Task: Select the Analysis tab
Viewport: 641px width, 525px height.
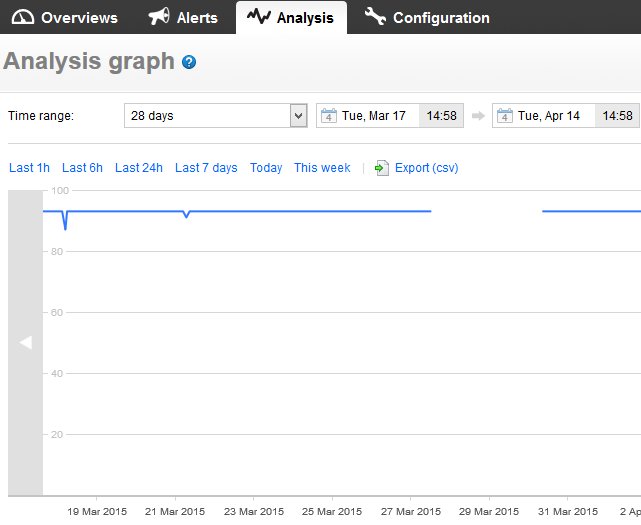Action: click(291, 18)
